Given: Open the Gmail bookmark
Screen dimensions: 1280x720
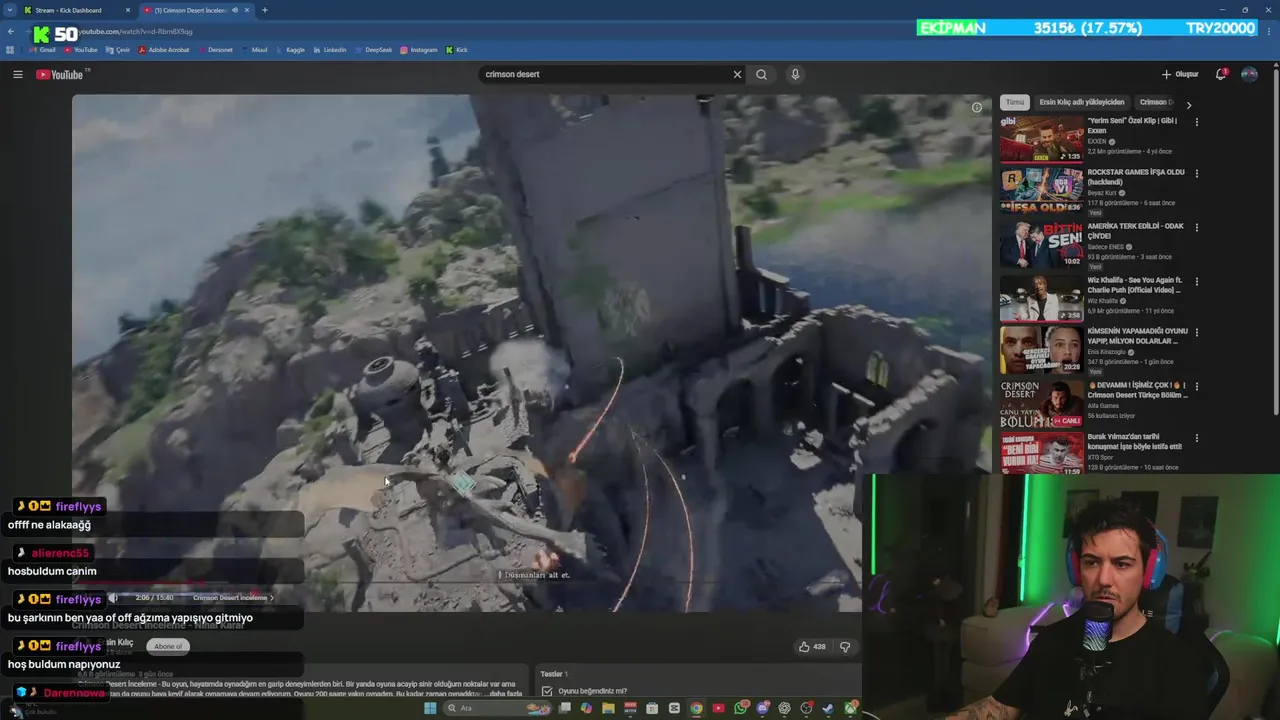Looking at the screenshot, I should (x=41, y=50).
